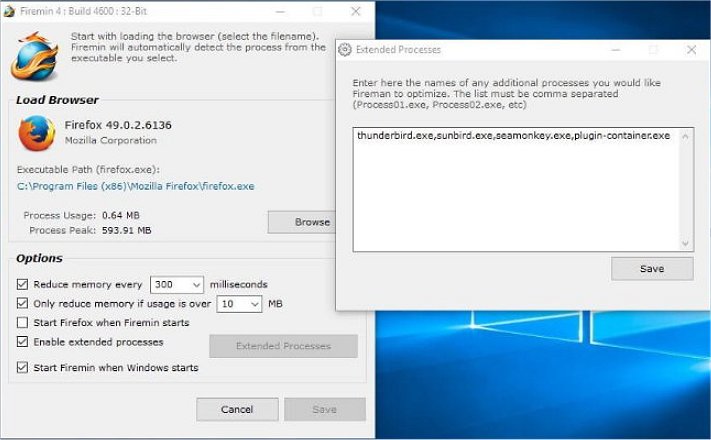Minimize the Extended Processes dialog
The width and height of the screenshot is (711, 440).
(616, 49)
